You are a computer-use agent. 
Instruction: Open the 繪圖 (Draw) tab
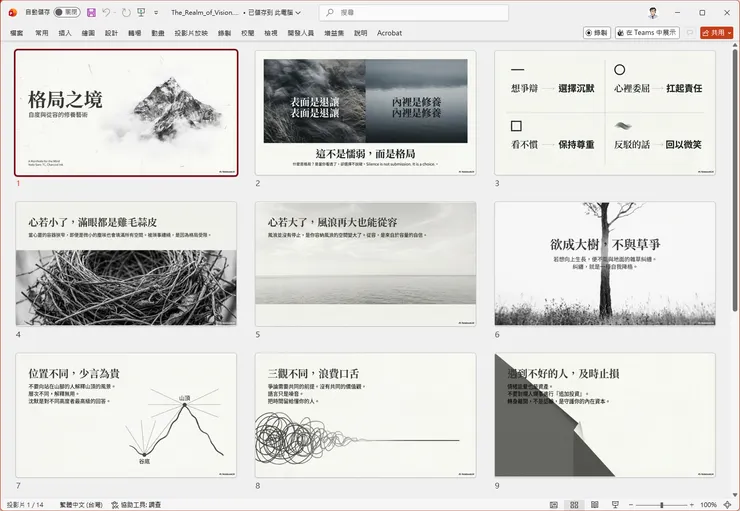(x=88, y=33)
